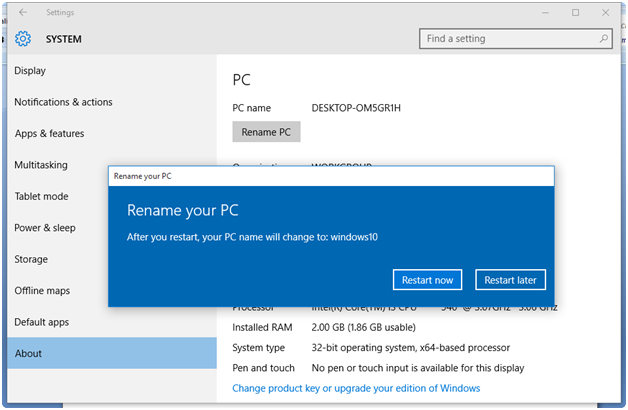This screenshot has height=410, width=628.
Task: Go to Apps & features
Action: pyautogui.click(x=49, y=134)
